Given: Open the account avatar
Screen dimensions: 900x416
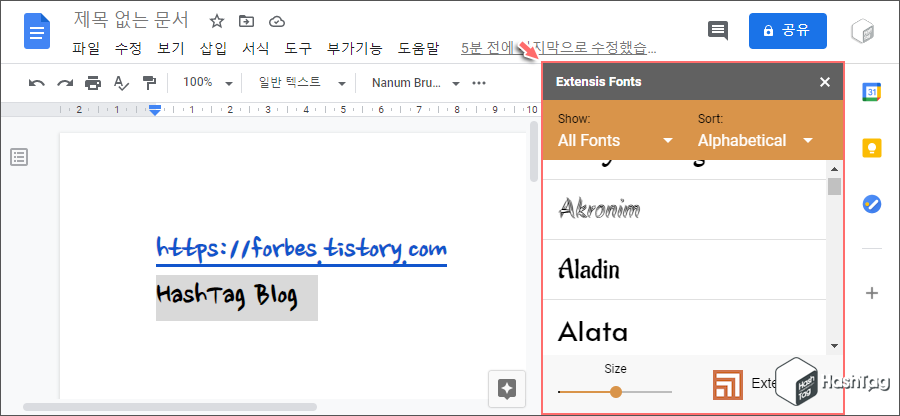Looking at the screenshot, I should [864, 31].
